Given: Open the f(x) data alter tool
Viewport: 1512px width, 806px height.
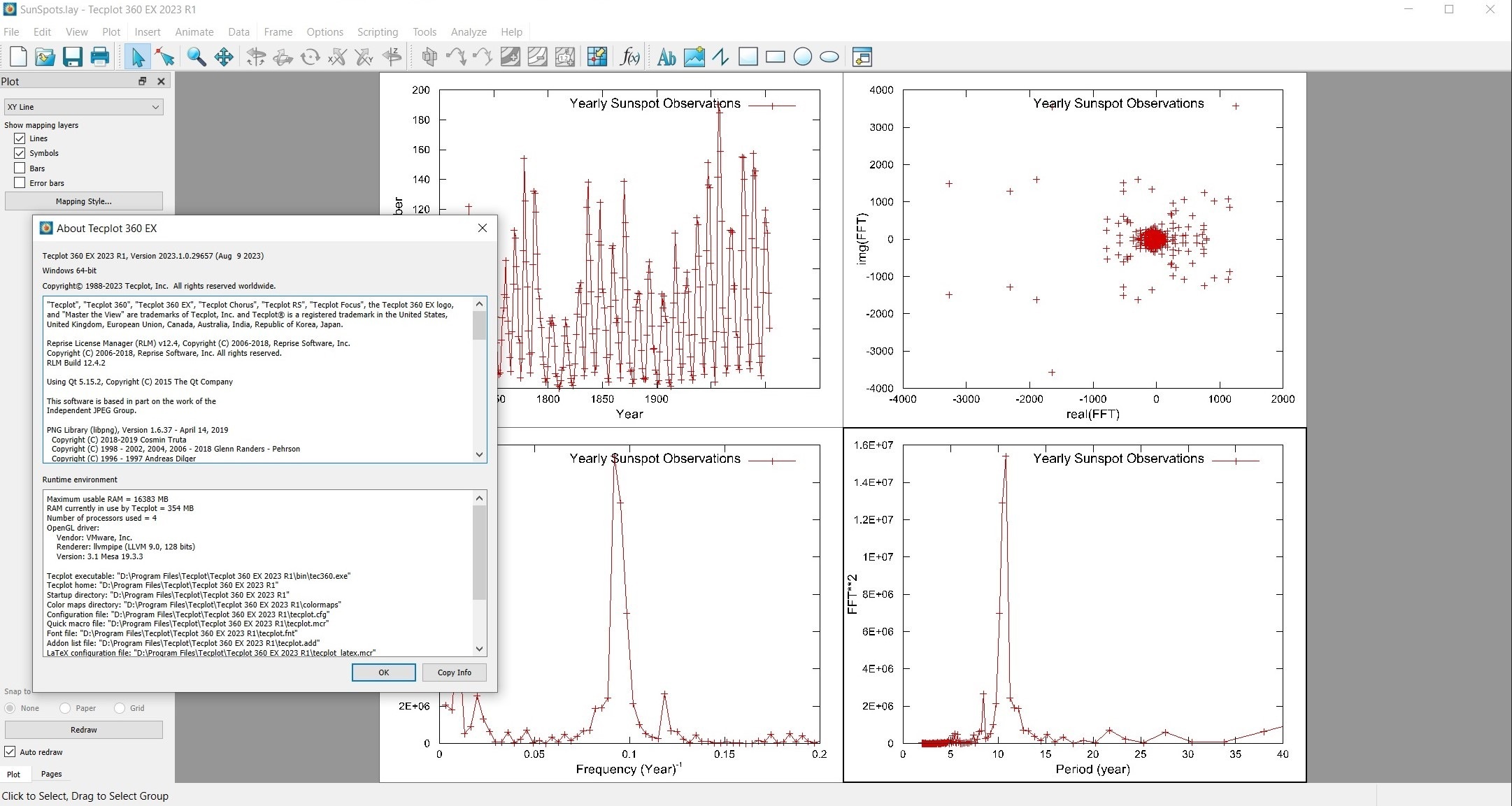Looking at the screenshot, I should point(629,57).
